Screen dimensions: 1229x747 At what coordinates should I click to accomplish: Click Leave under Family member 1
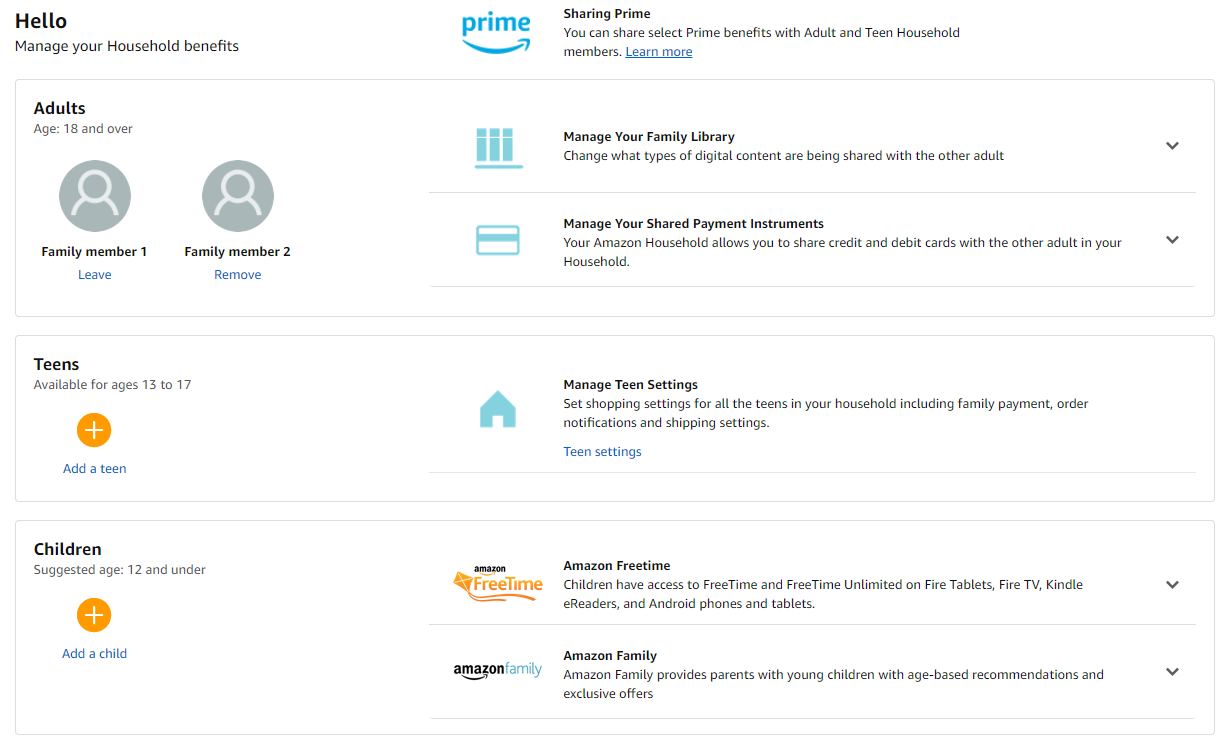(x=95, y=275)
